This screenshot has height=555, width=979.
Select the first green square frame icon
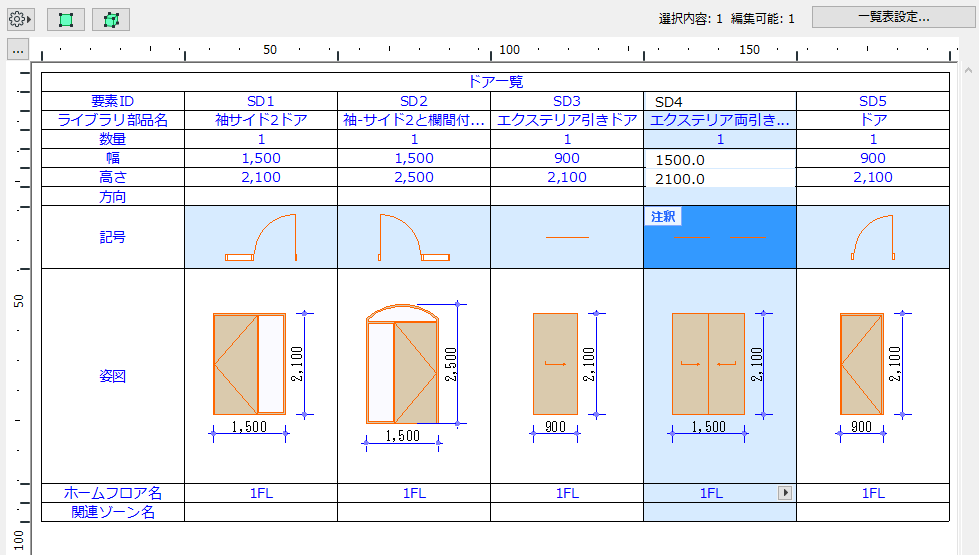66,19
